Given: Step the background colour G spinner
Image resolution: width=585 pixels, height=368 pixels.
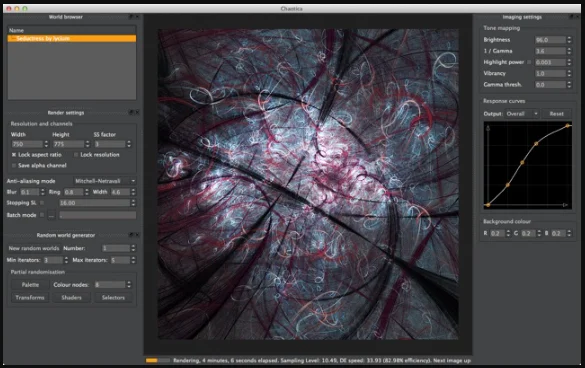Looking at the screenshot, I should click(x=539, y=233).
